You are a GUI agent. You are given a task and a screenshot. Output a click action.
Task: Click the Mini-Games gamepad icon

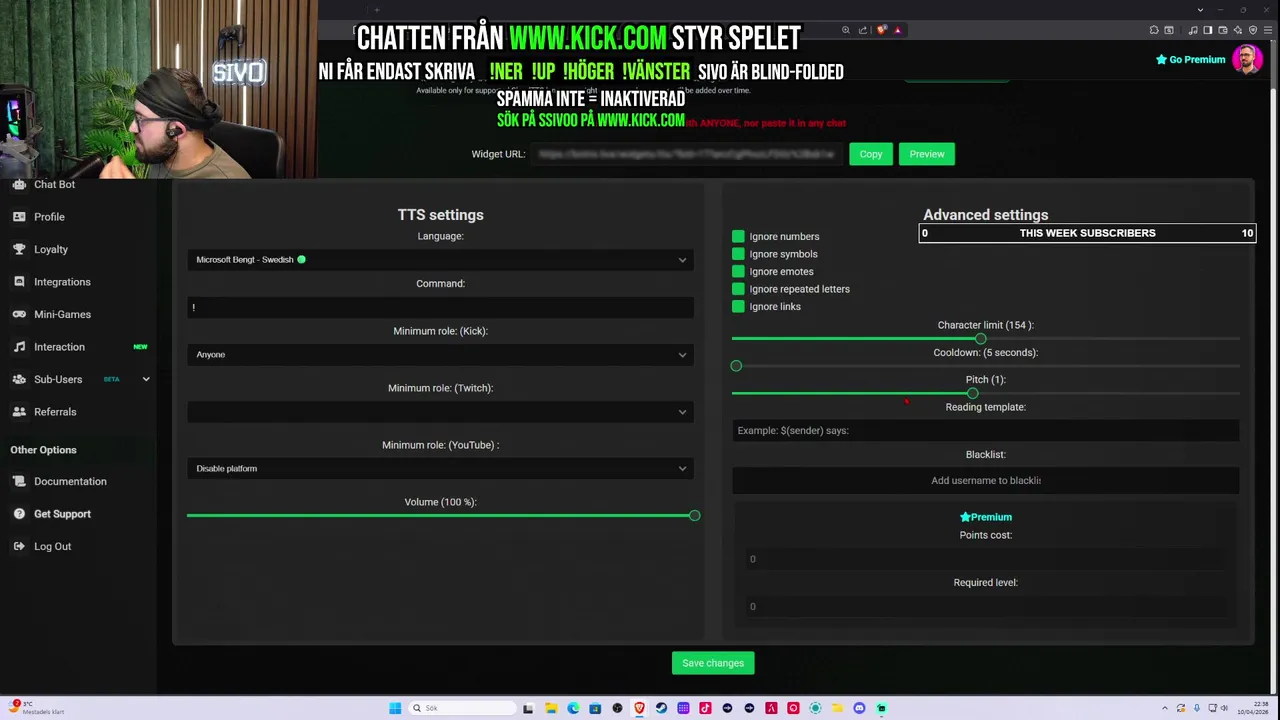coord(19,314)
